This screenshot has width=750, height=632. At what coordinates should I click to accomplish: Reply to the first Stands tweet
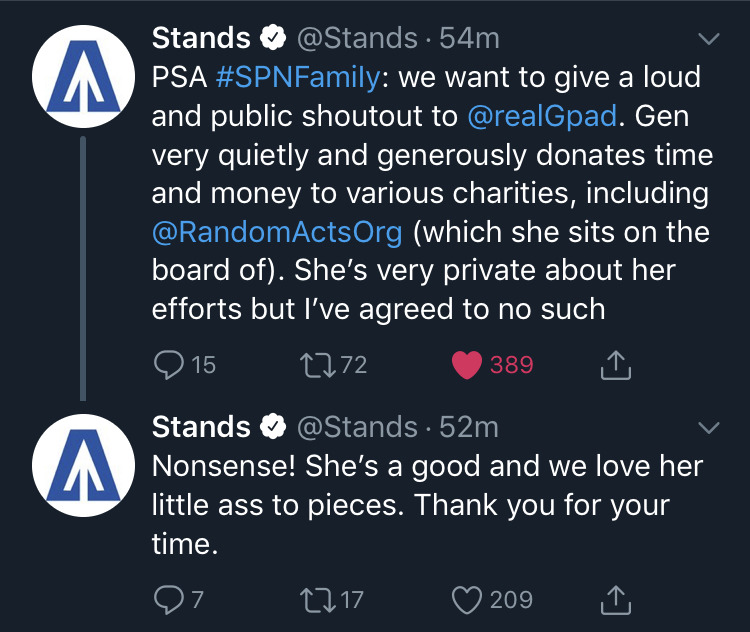pyautogui.click(x=169, y=366)
